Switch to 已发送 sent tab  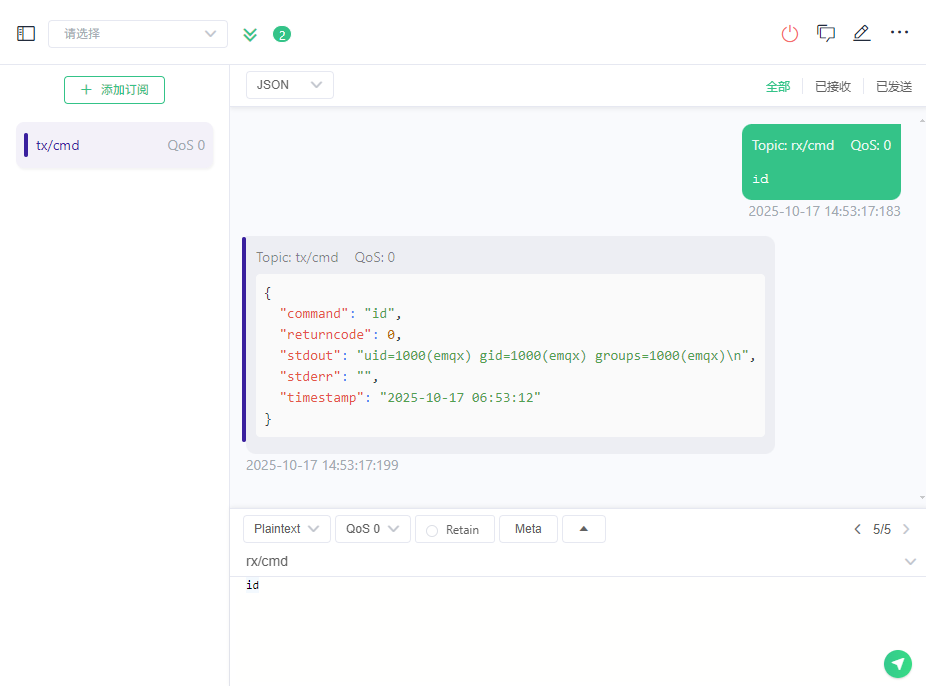894,87
